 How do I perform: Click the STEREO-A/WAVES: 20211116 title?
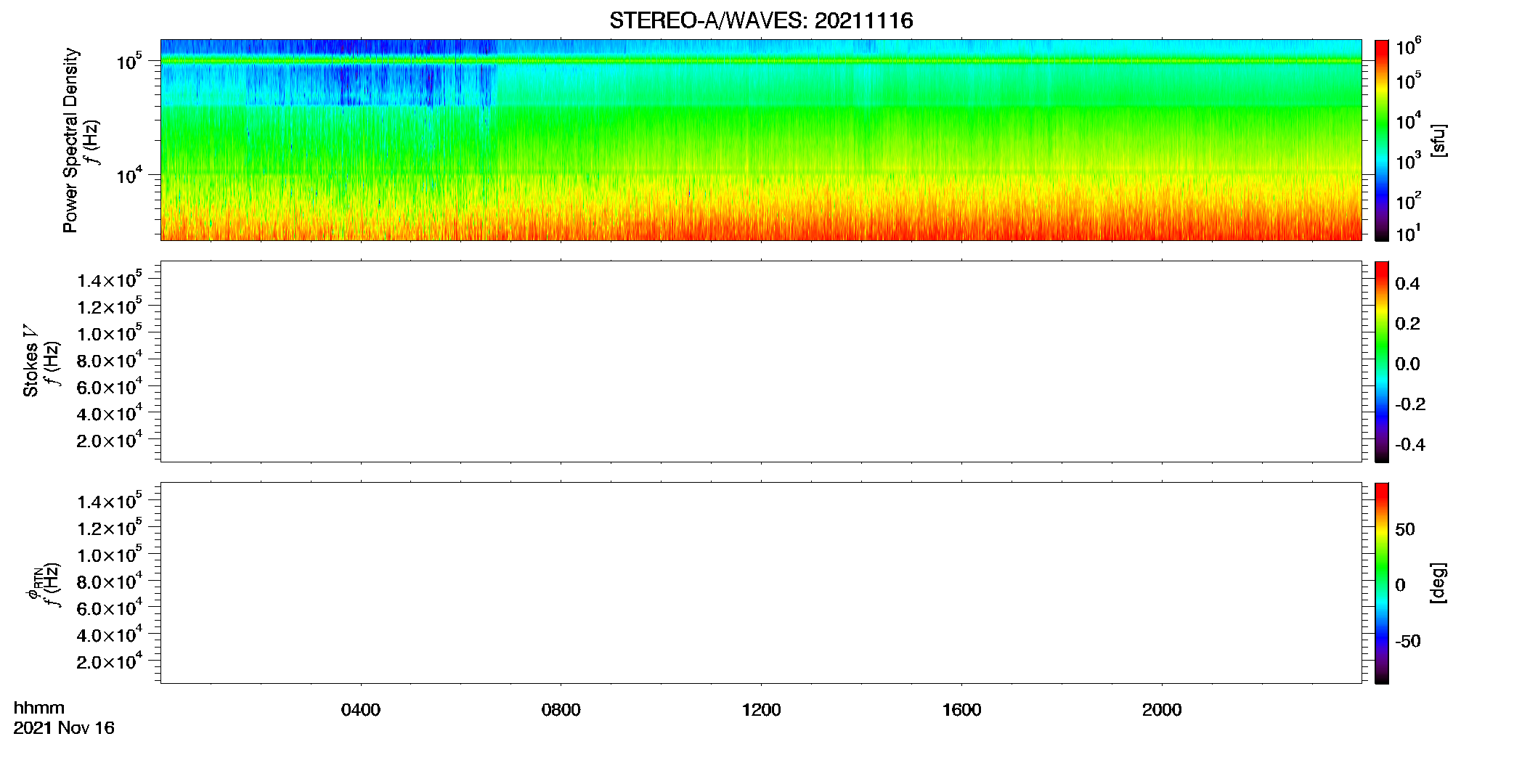pyautogui.click(x=761, y=20)
